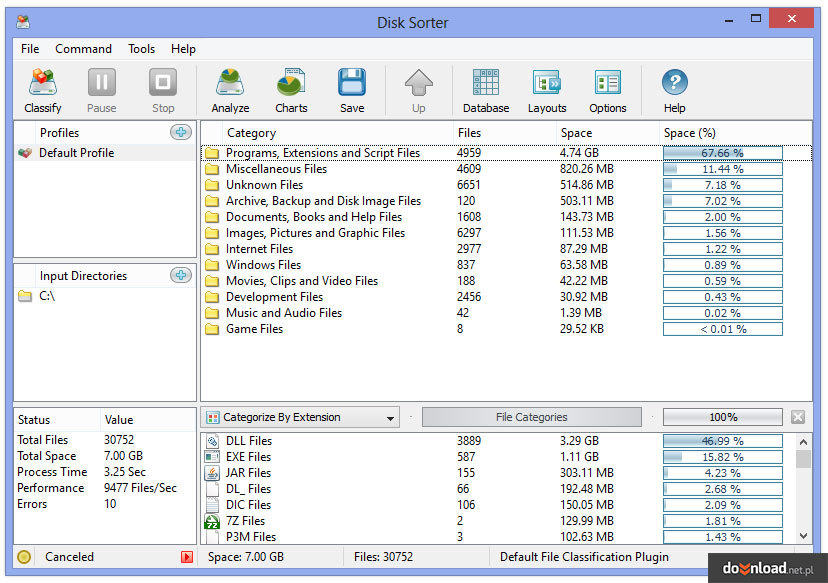This screenshot has height=583, width=828.
Task: Click the Pause toolbar button
Action: click(101, 91)
